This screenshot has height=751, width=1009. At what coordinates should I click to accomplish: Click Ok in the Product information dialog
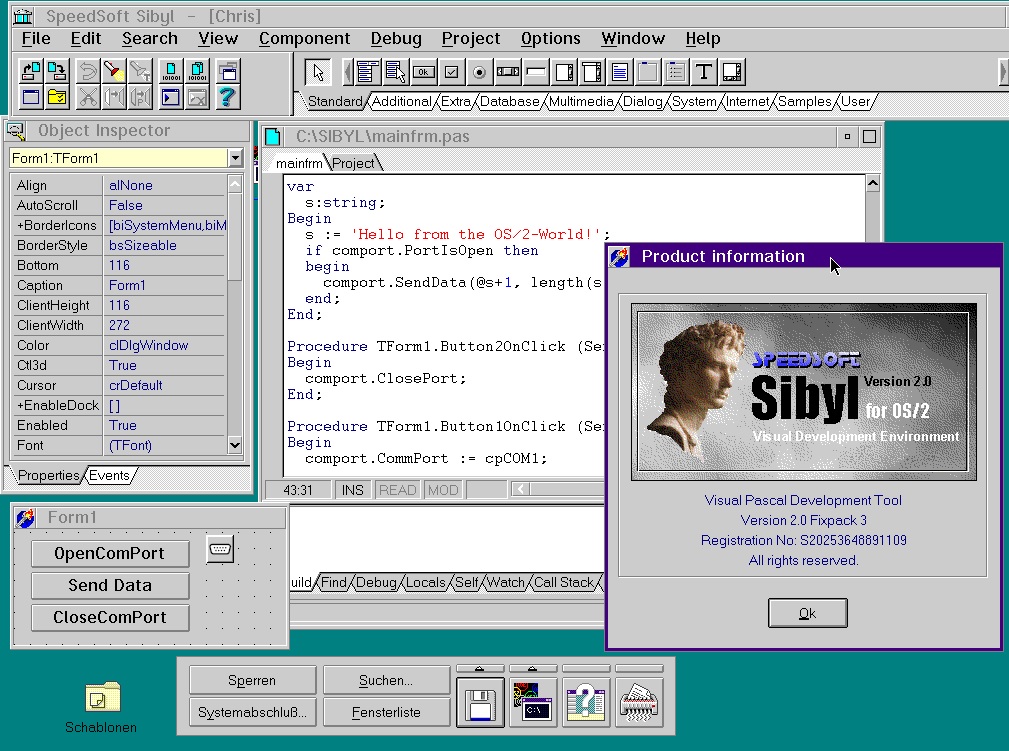click(808, 613)
